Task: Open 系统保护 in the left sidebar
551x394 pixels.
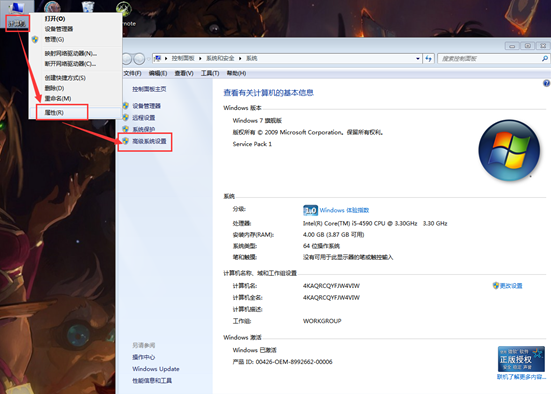Action: (x=144, y=129)
